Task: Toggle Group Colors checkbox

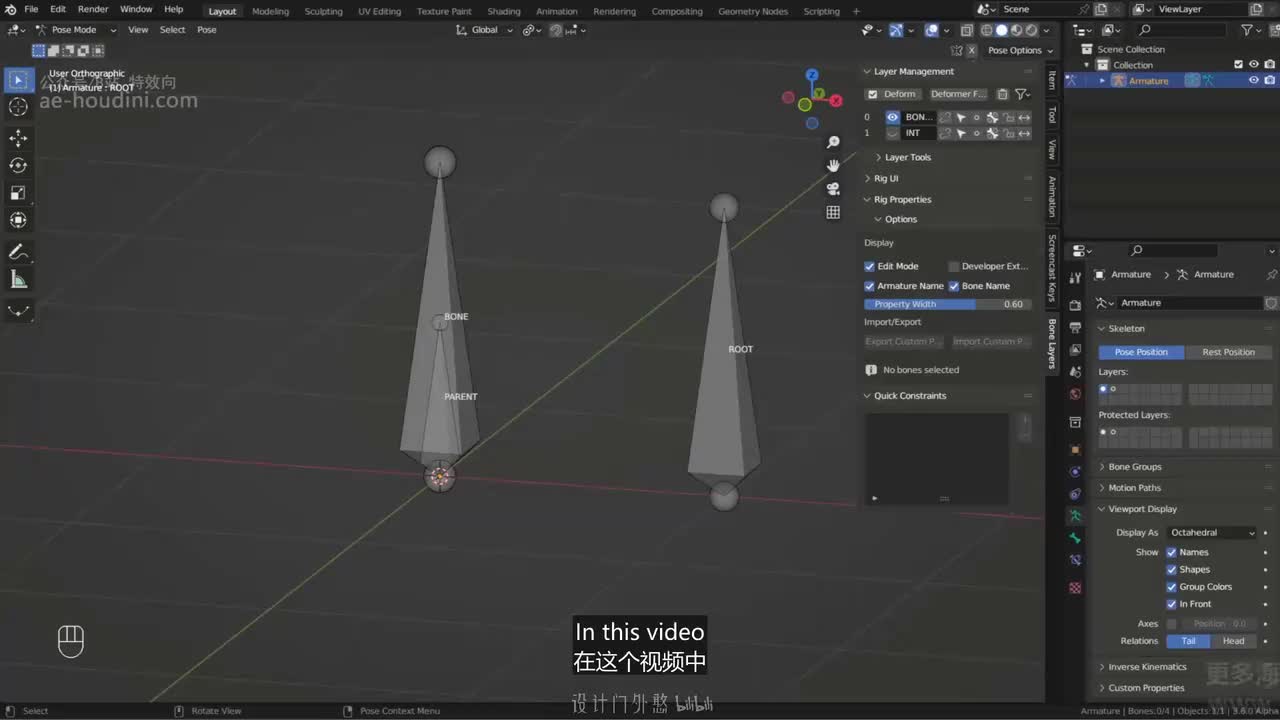Action: (1172, 587)
